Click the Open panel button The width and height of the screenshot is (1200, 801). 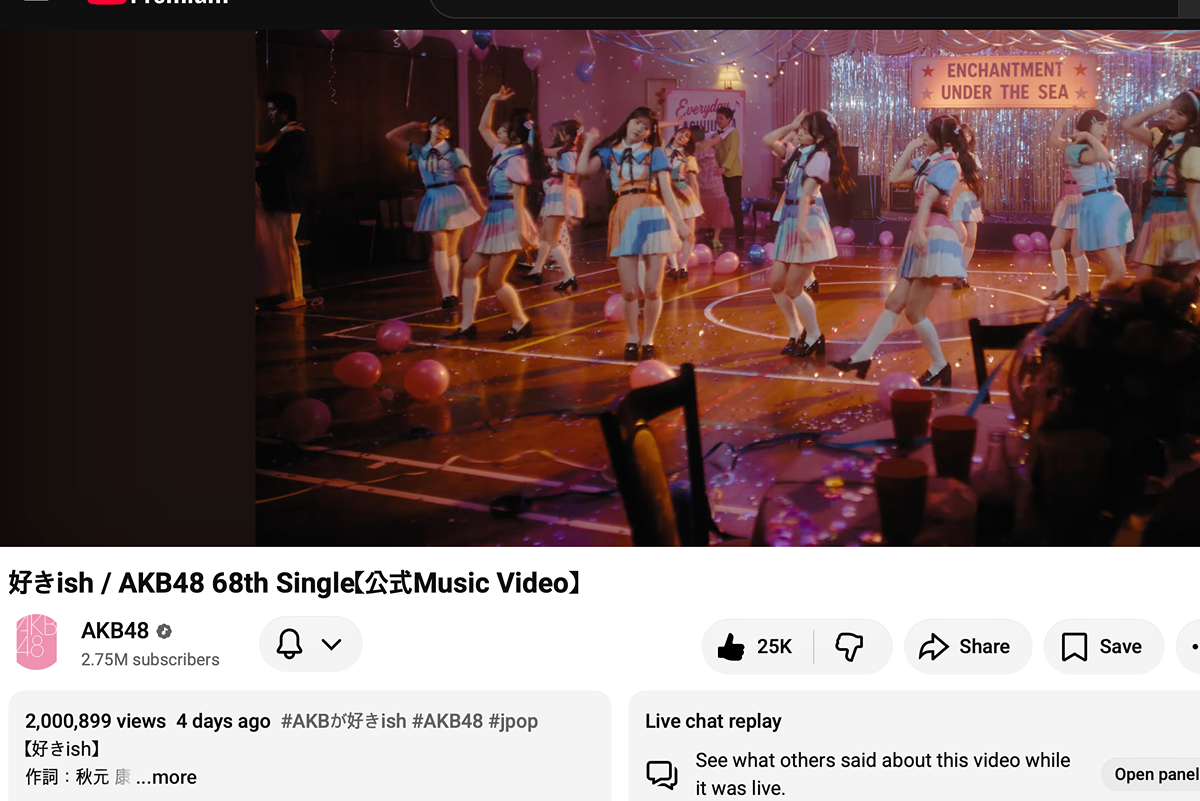[x=1152, y=774]
